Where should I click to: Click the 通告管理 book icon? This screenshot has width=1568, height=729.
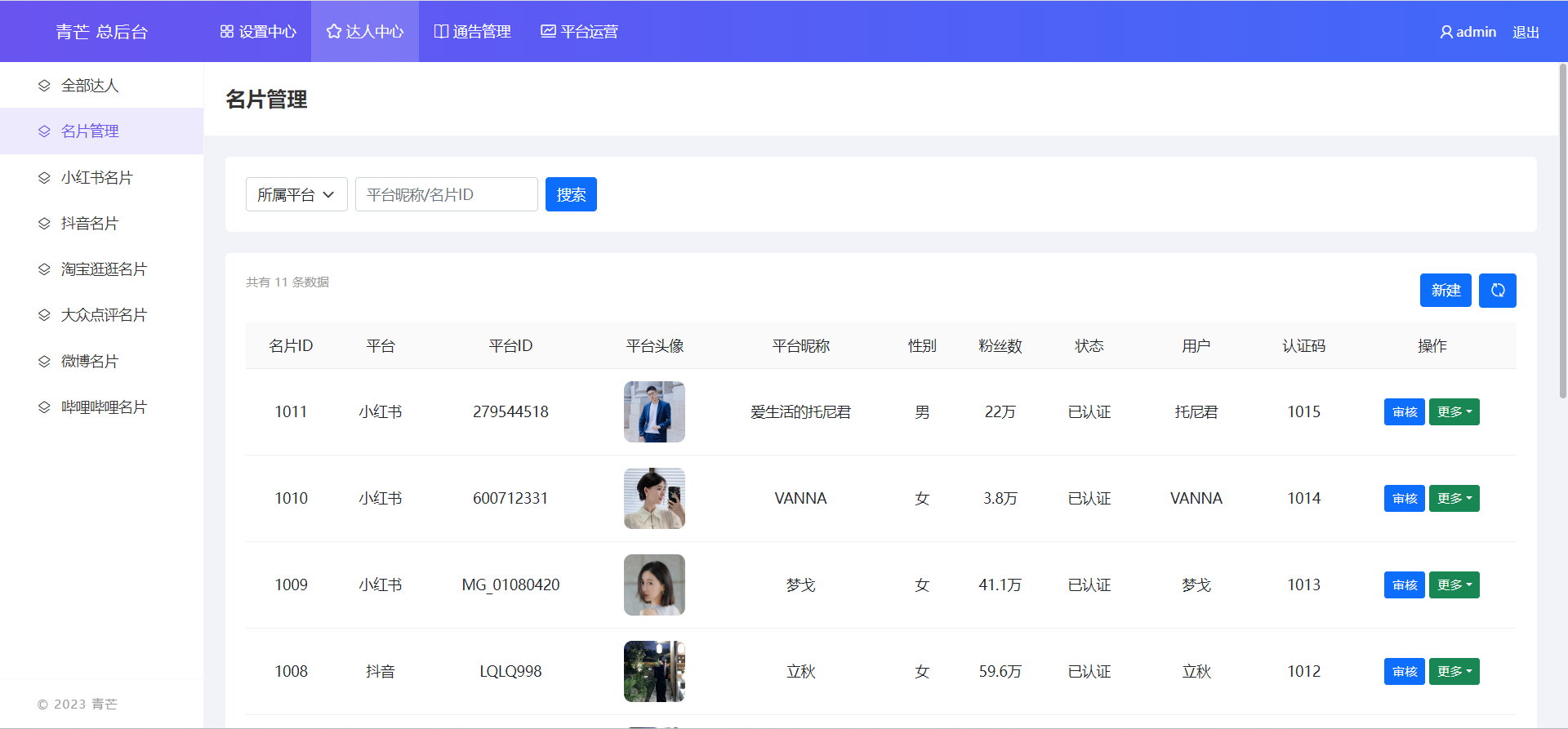441,32
